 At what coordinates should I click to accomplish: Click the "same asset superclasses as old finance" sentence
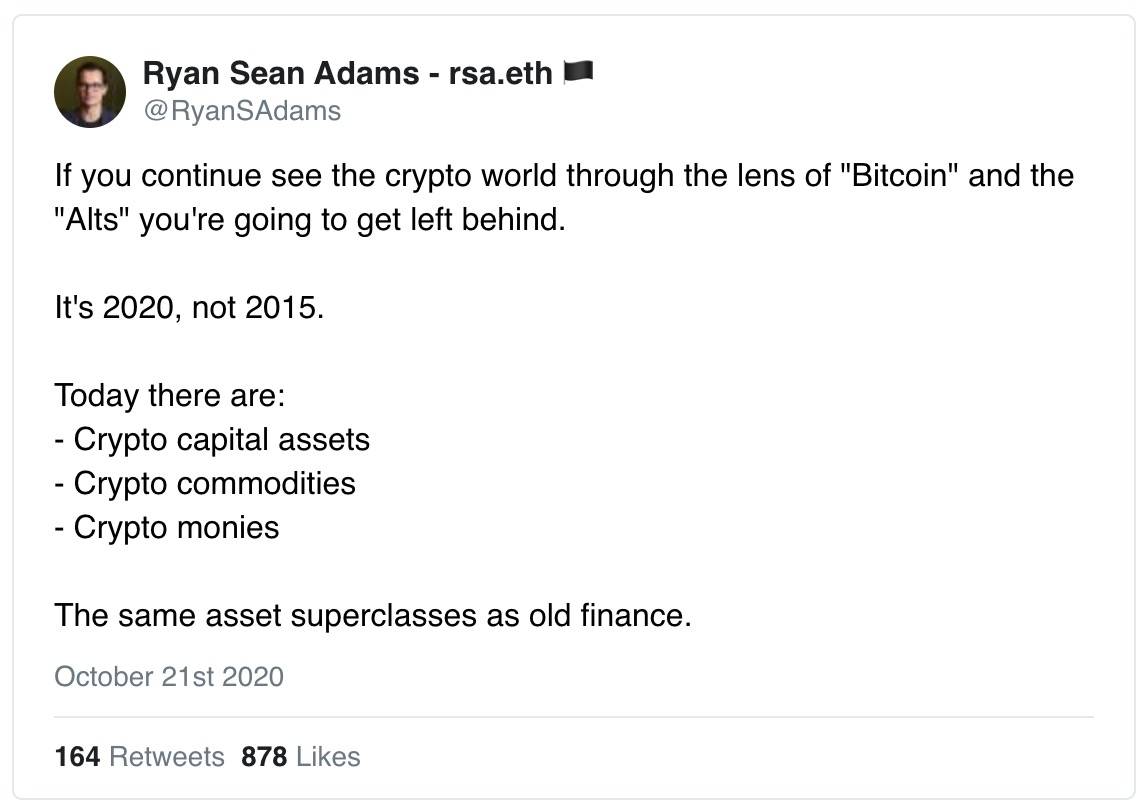coord(372,615)
